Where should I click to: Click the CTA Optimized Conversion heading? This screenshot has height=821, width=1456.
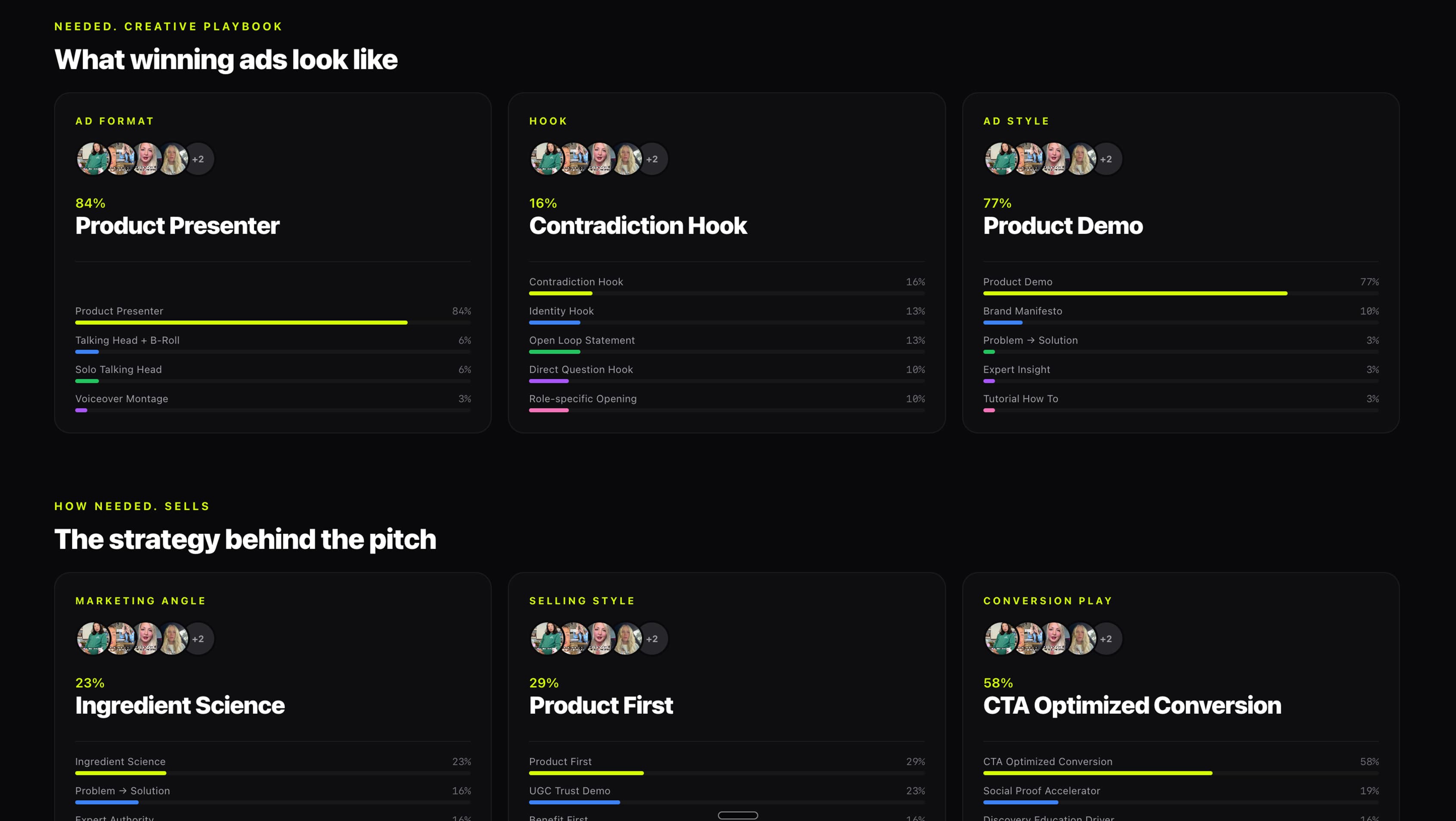pos(1131,706)
